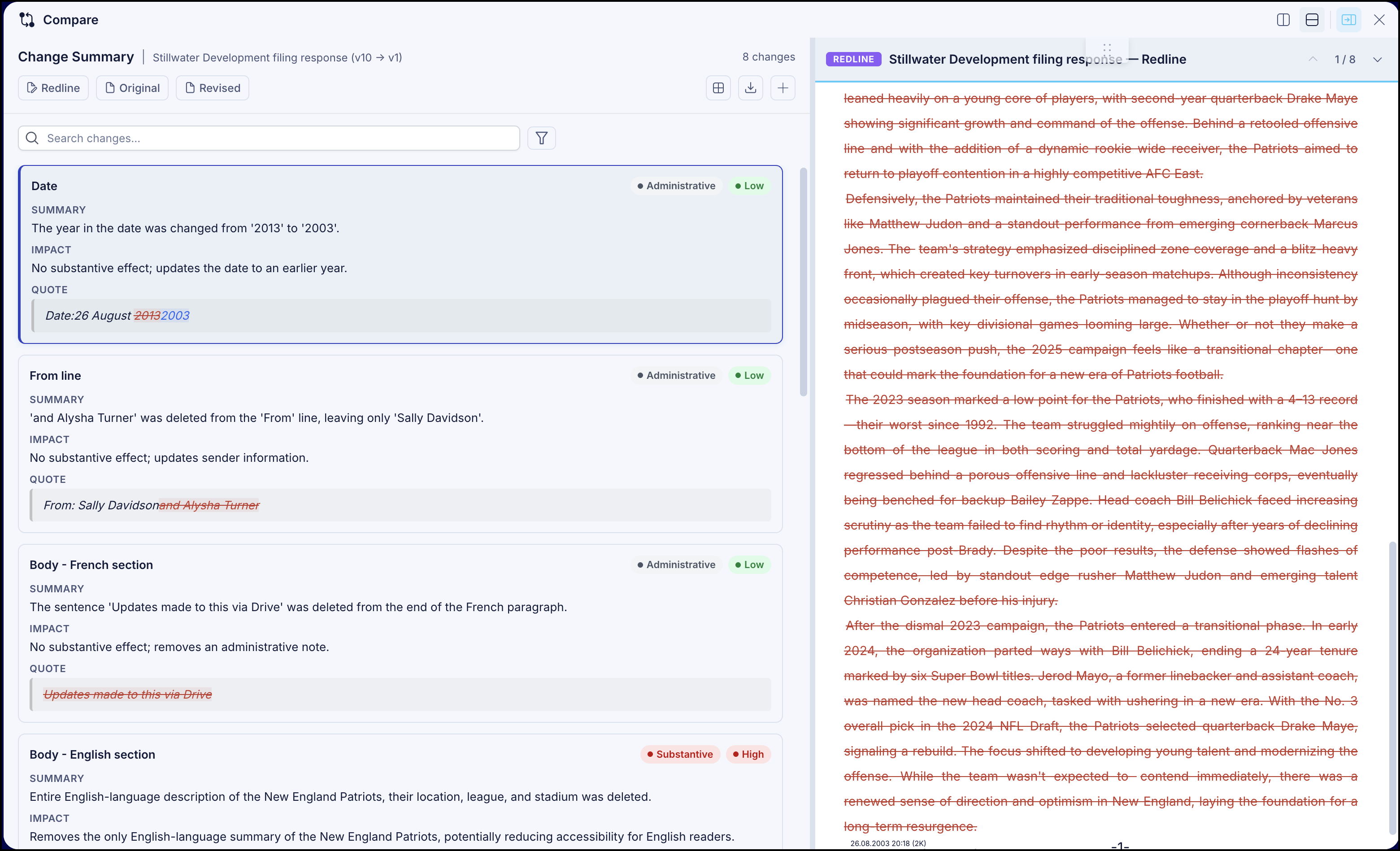
Task: Click the Search changes input field
Action: click(269, 138)
